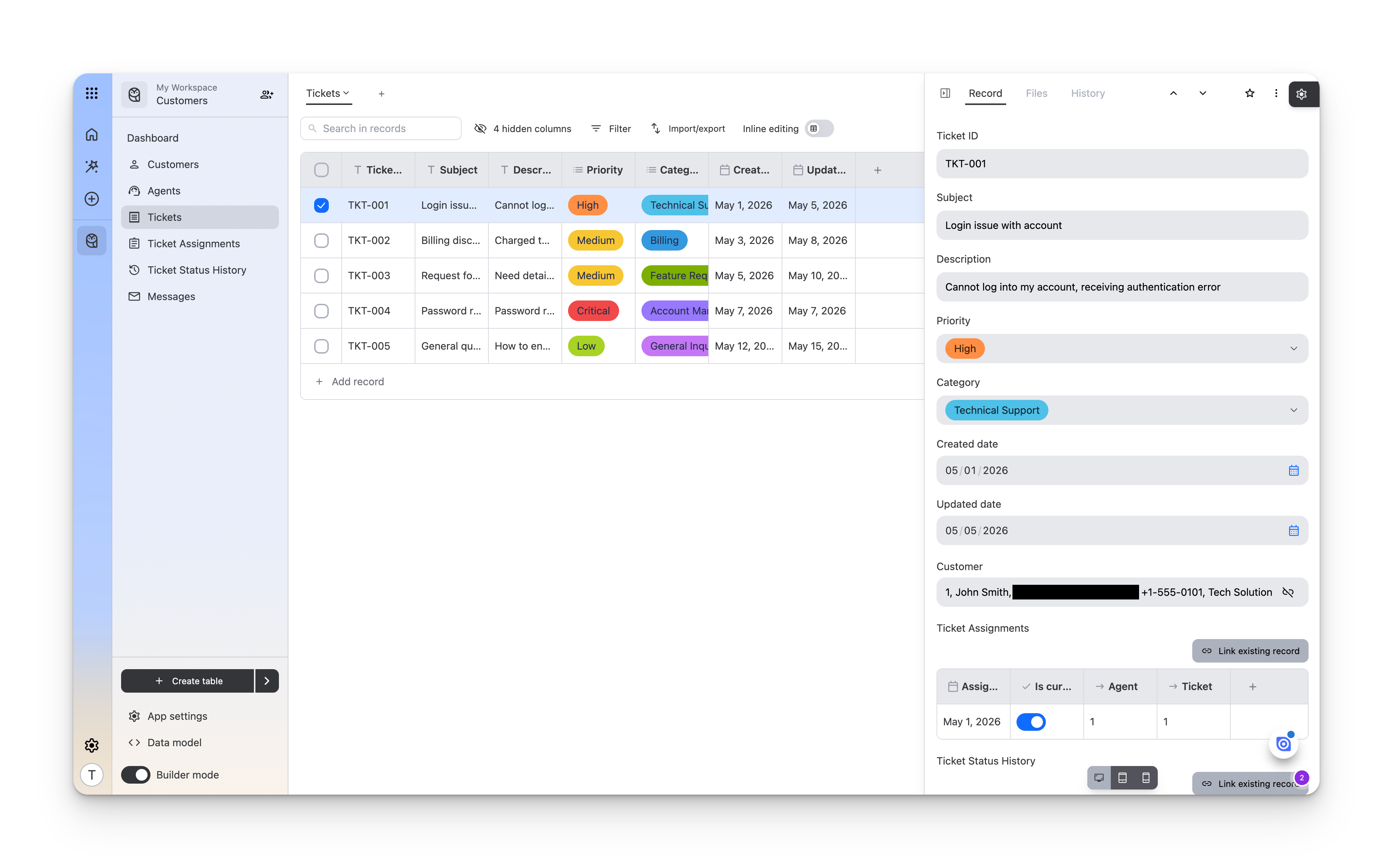Open the Tickets view dropdown
Viewport: 1393px width, 868px height.
point(328,93)
